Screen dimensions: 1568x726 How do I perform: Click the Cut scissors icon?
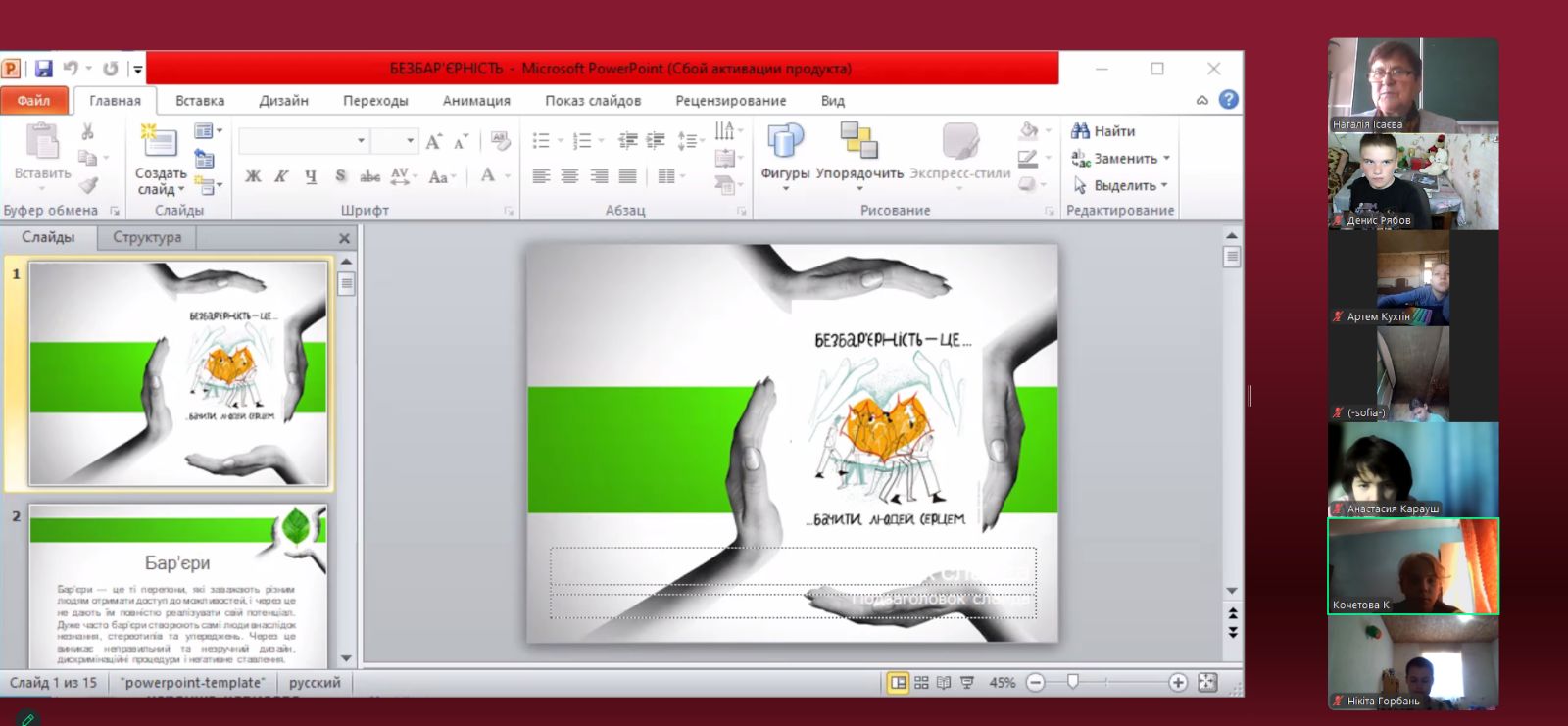pyautogui.click(x=87, y=131)
